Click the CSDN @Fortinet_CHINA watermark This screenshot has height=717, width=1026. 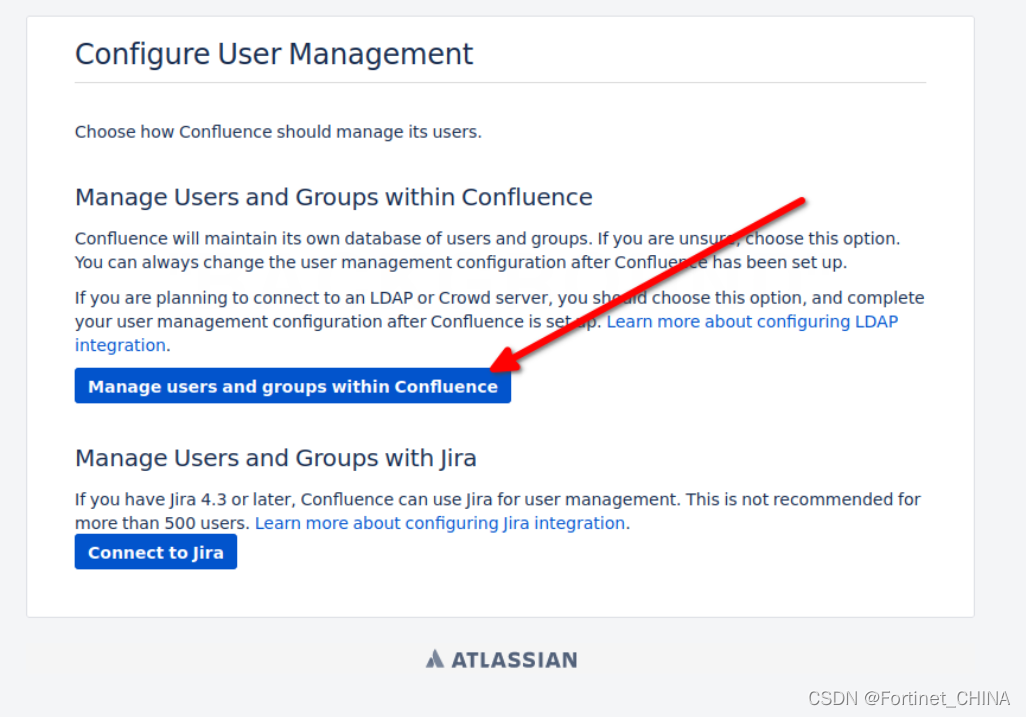pyautogui.click(x=908, y=698)
